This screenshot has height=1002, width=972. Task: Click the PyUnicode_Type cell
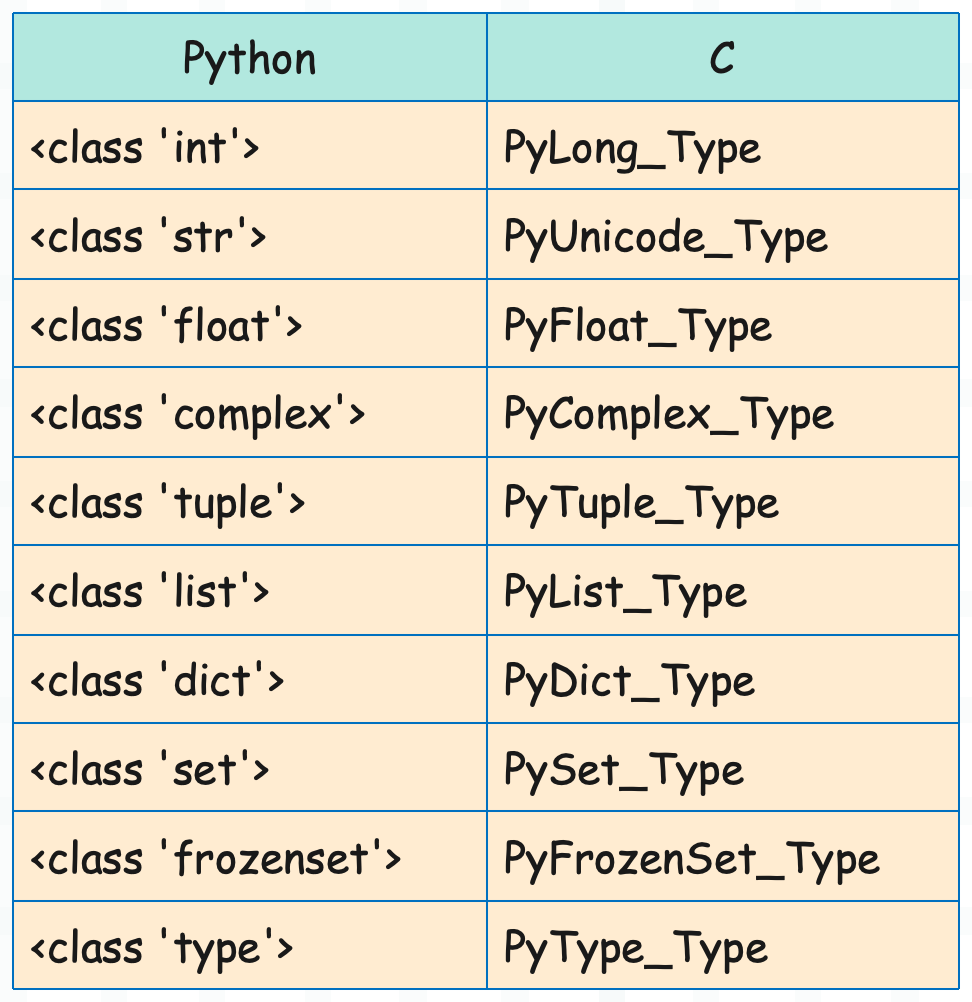click(723, 234)
